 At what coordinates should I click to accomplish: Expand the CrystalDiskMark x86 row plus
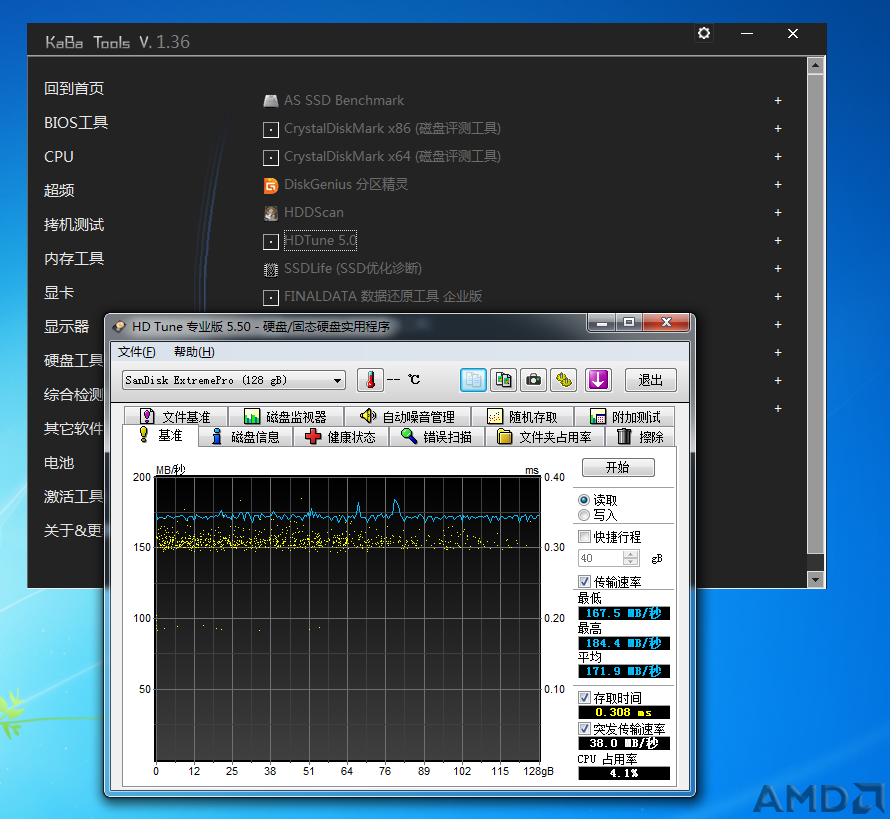point(778,129)
